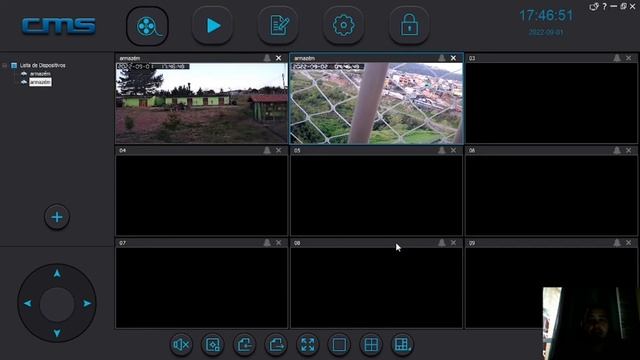Close video pane 03

[x=629, y=58]
